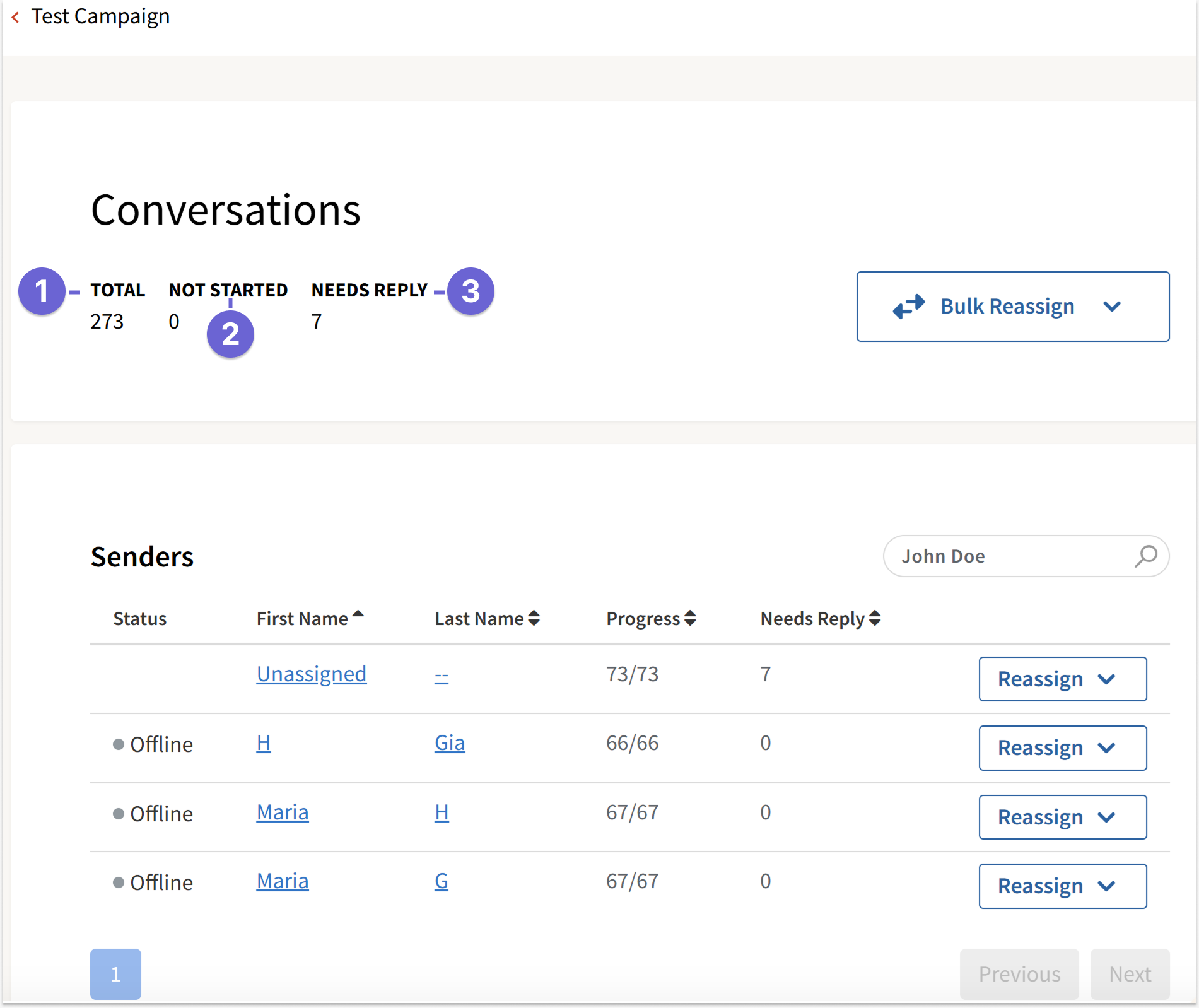Sort the table by Last Name
Viewport: 1199px width, 1008px height.
click(534, 618)
